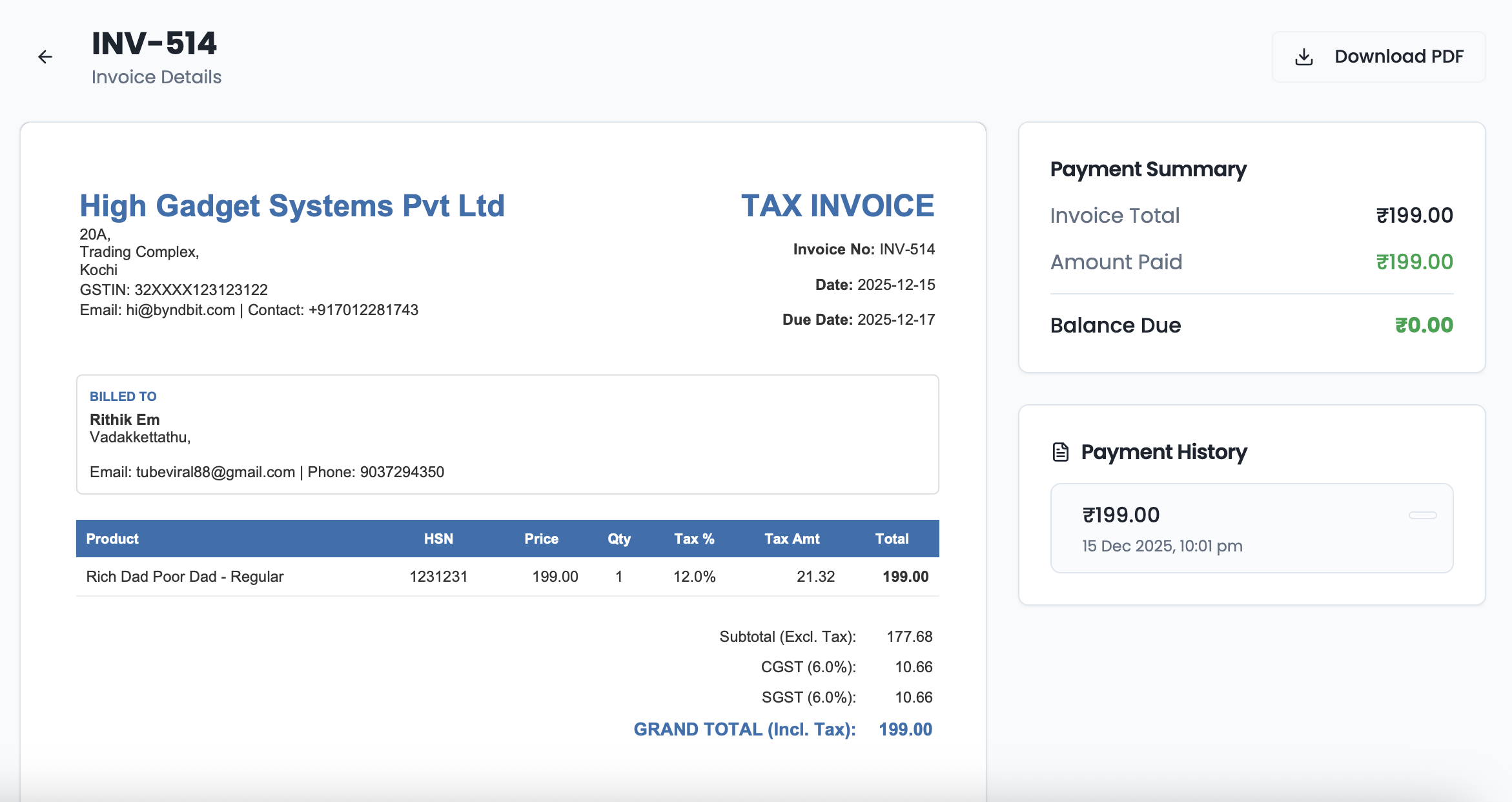Click the document icon next to Payment History
The image size is (1512, 802).
(x=1061, y=452)
